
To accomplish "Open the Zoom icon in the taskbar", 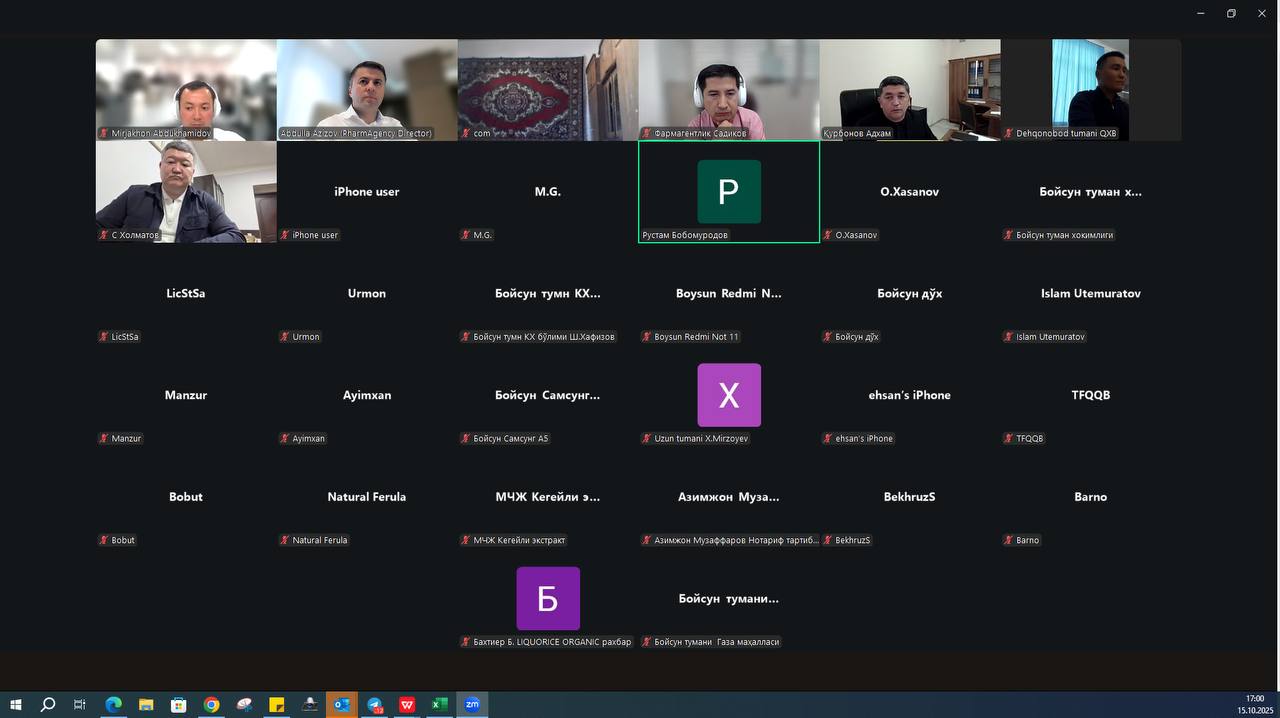I will (x=471, y=704).
